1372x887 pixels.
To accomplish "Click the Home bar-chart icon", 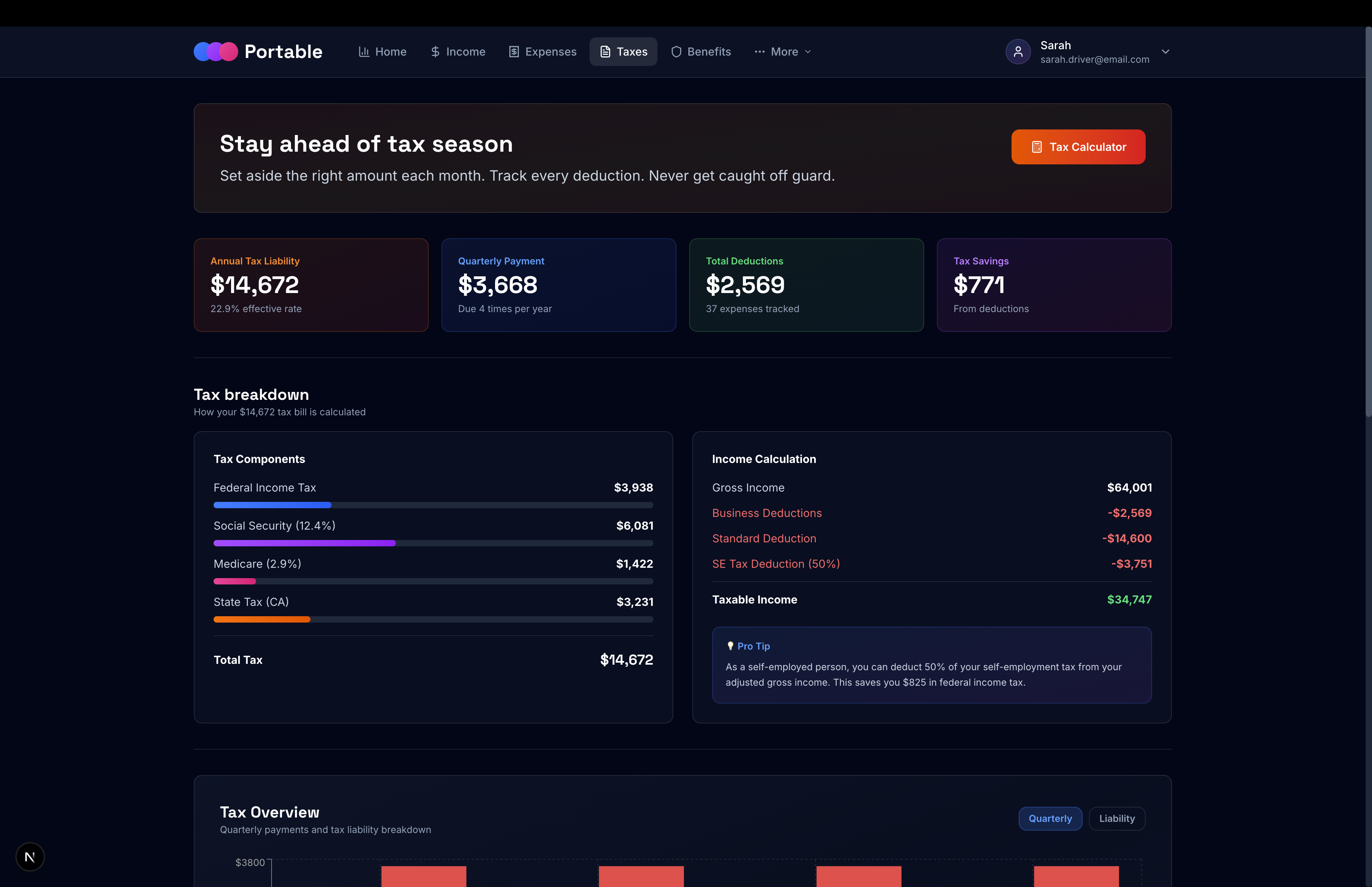I will pos(364,52).
